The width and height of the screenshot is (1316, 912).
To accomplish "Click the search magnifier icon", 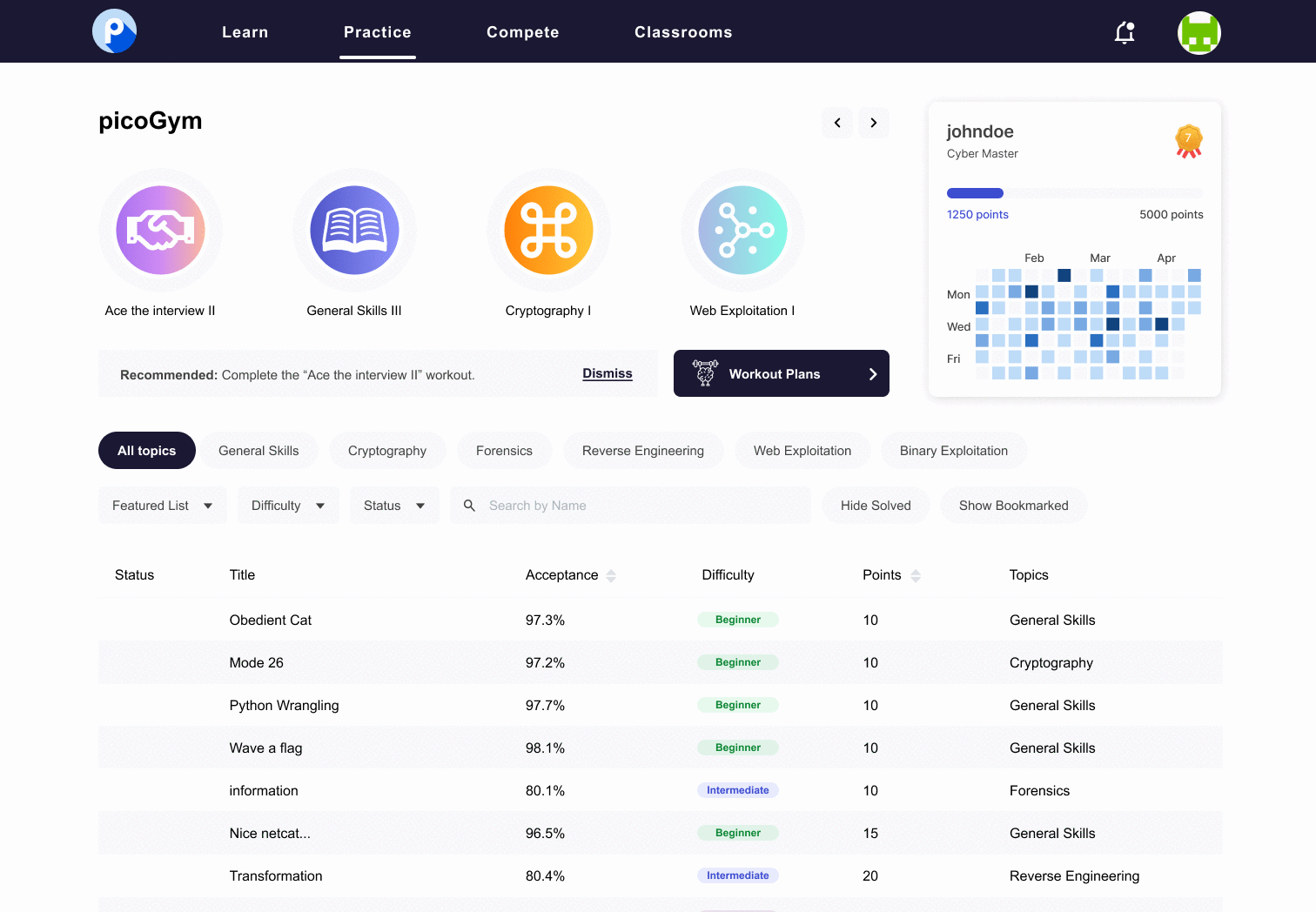I will tap(469, 506).
